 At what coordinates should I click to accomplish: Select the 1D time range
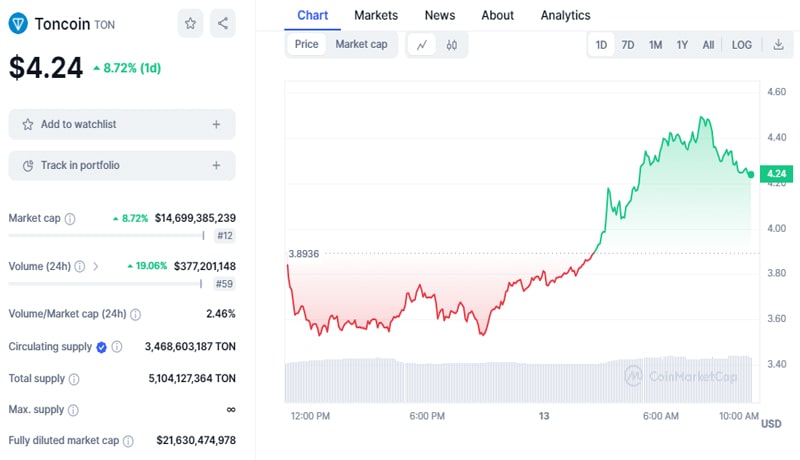[601, 45]
